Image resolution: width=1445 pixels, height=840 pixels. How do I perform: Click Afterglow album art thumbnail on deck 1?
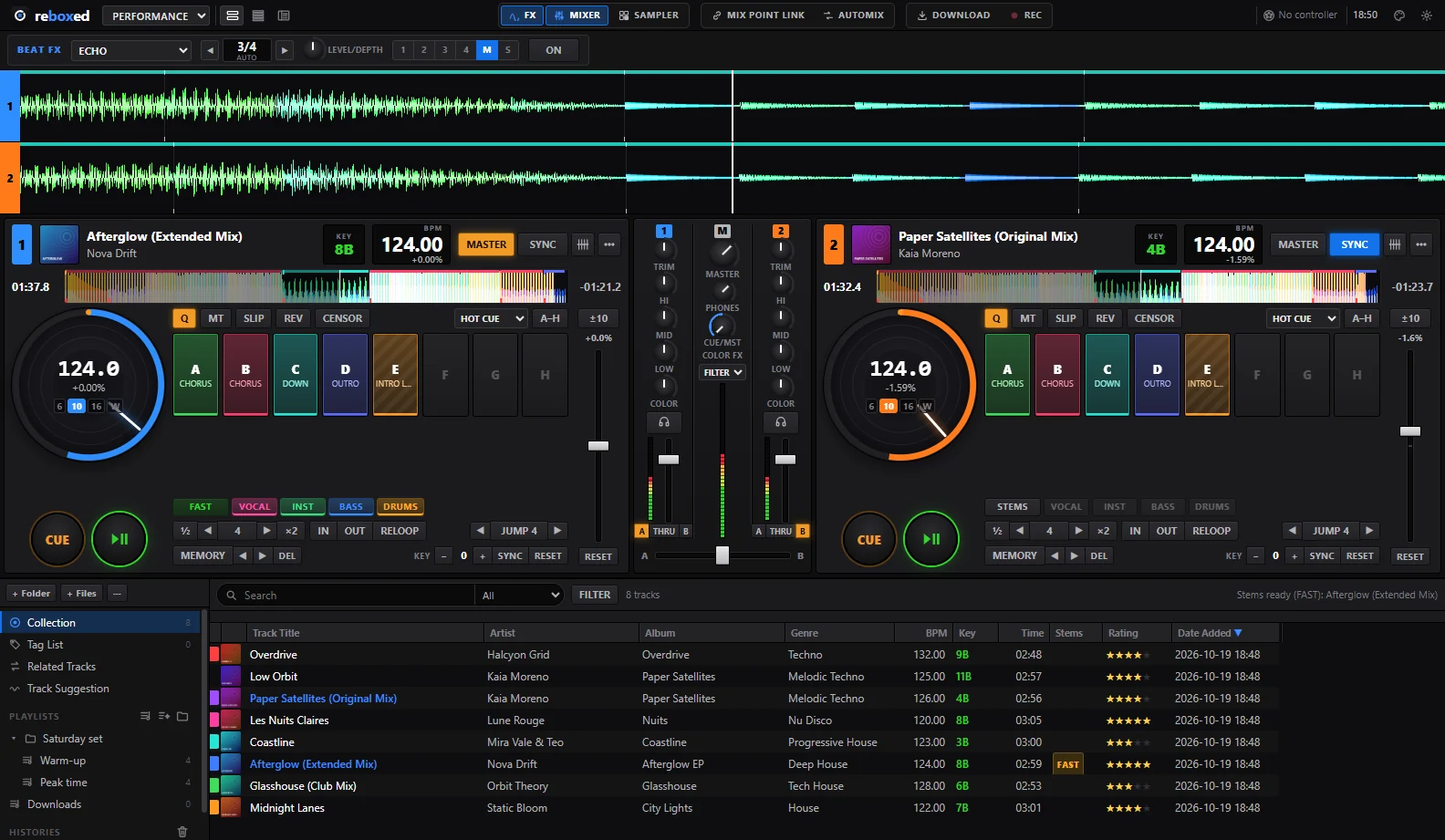[x=59, y=244]
